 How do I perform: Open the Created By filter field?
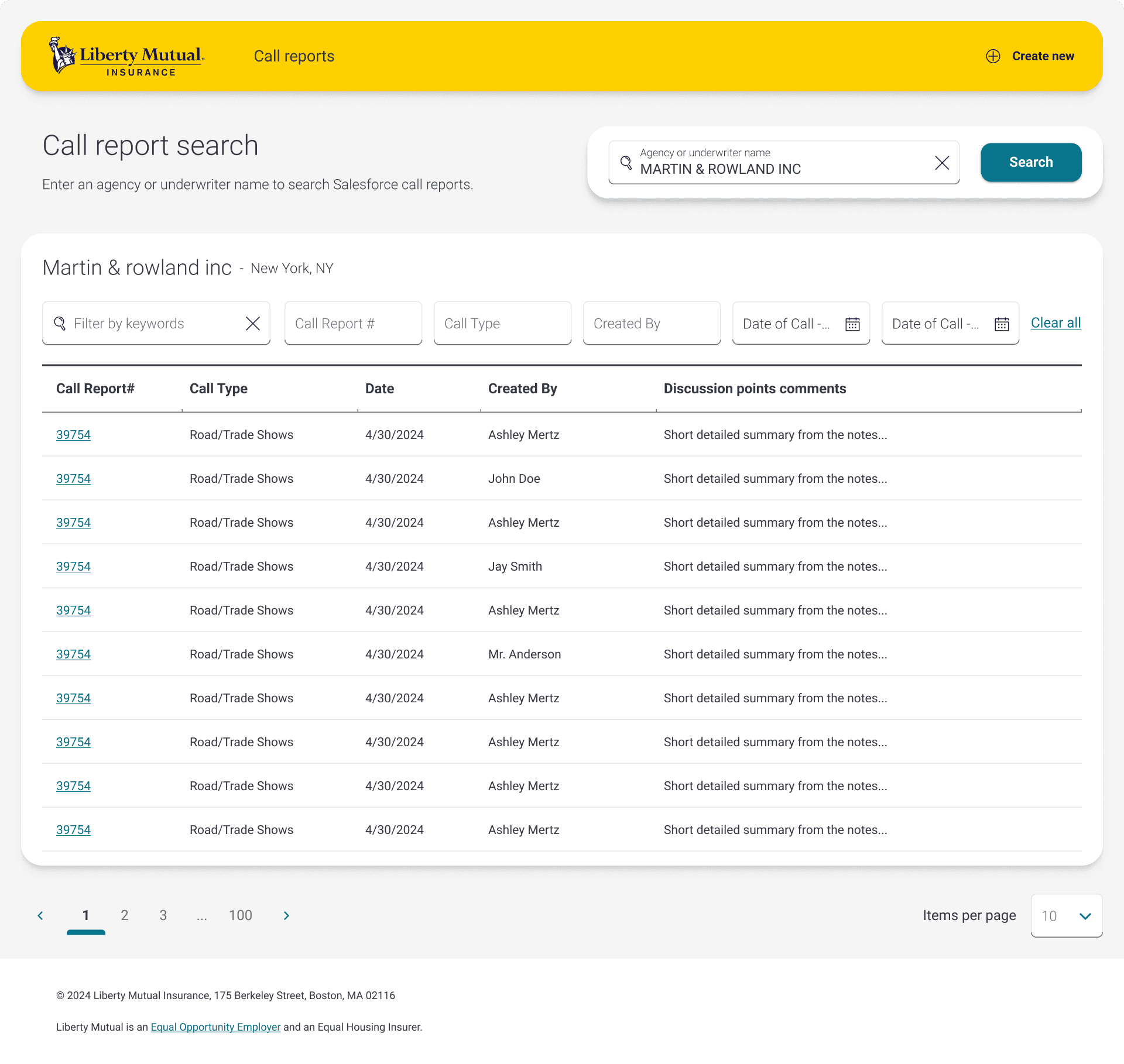pyautogui.click(x=652, y=324)
